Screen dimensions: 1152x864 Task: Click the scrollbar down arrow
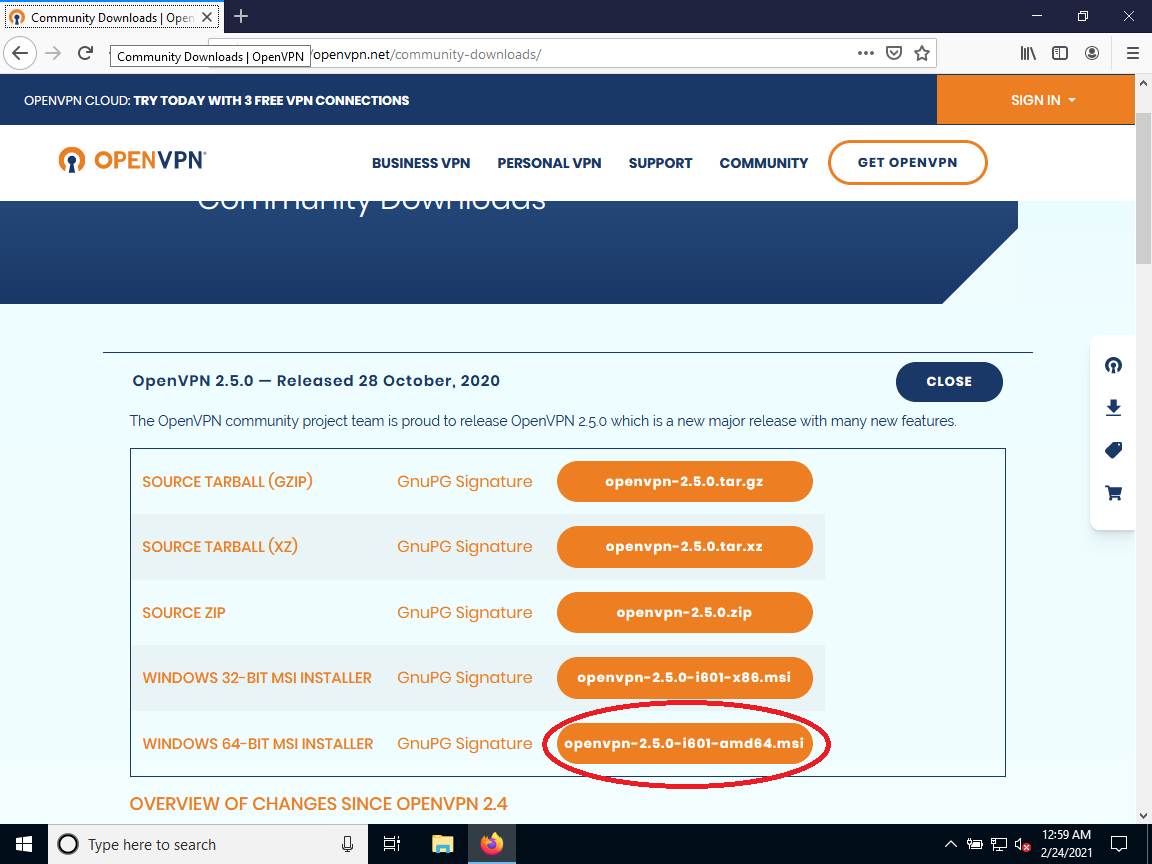pyautogui.click(x=1143, y=816)
